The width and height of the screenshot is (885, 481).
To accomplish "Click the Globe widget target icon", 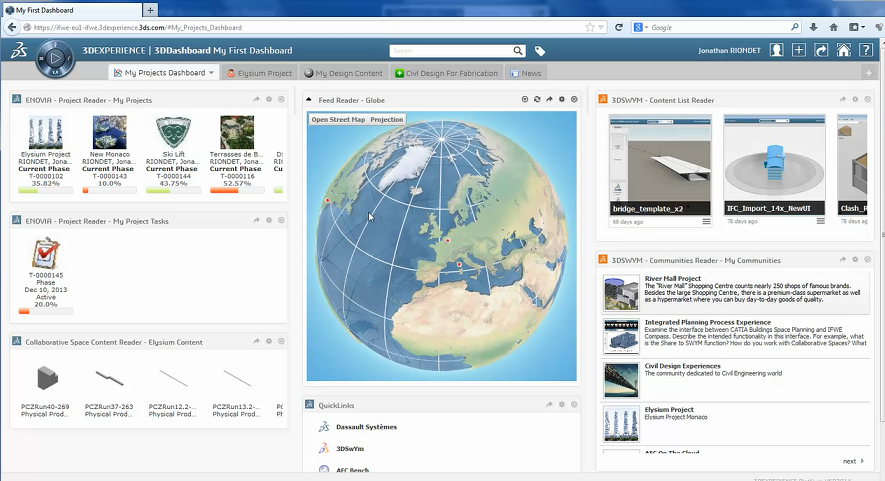I will [x=524, y=99].
